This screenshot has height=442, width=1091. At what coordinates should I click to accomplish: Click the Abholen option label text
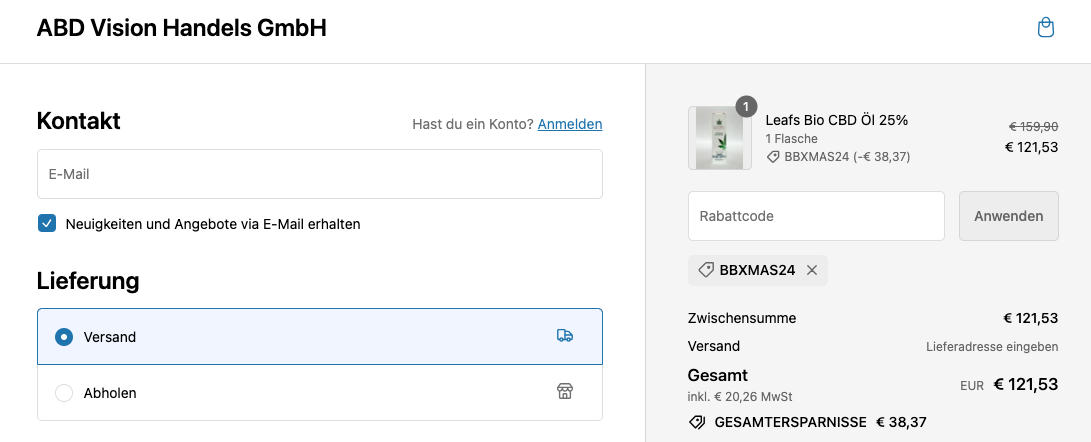coord(110,393)
